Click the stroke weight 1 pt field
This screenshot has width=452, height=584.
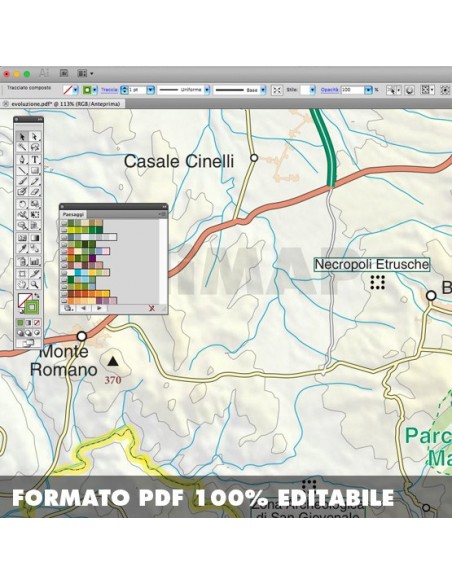click(137, 90)
